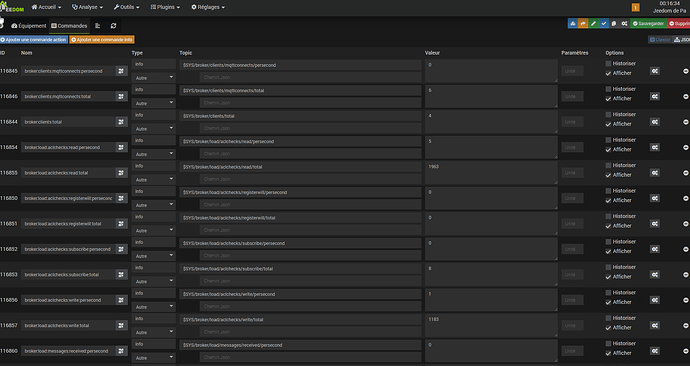690x366 pixels.
Task: Remove command 116855 with minus icon
Action: coord(686,173)
